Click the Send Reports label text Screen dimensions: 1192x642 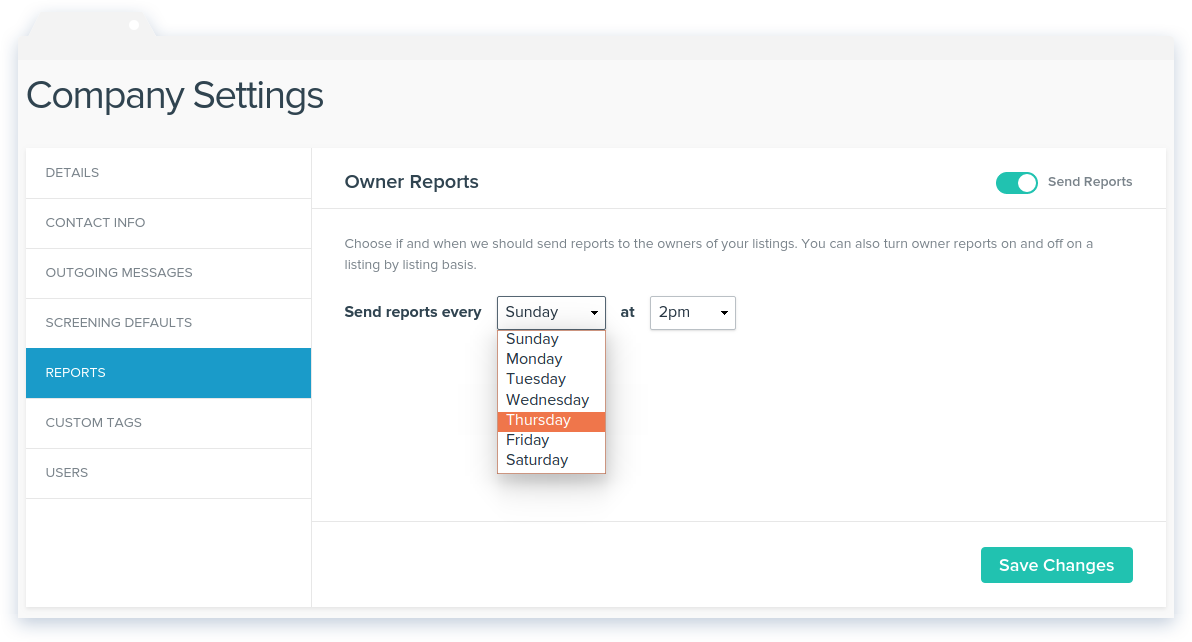1090,182
